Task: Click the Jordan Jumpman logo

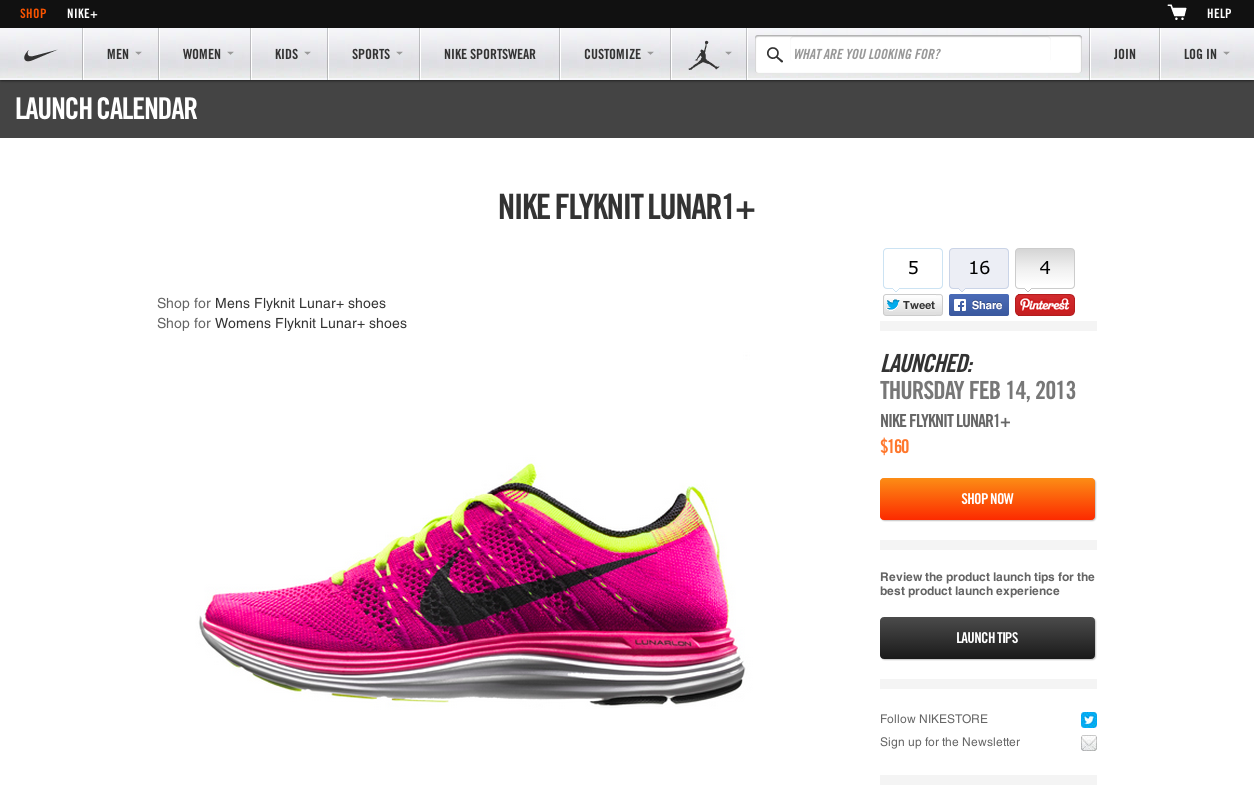Action: tap(703, 54)
